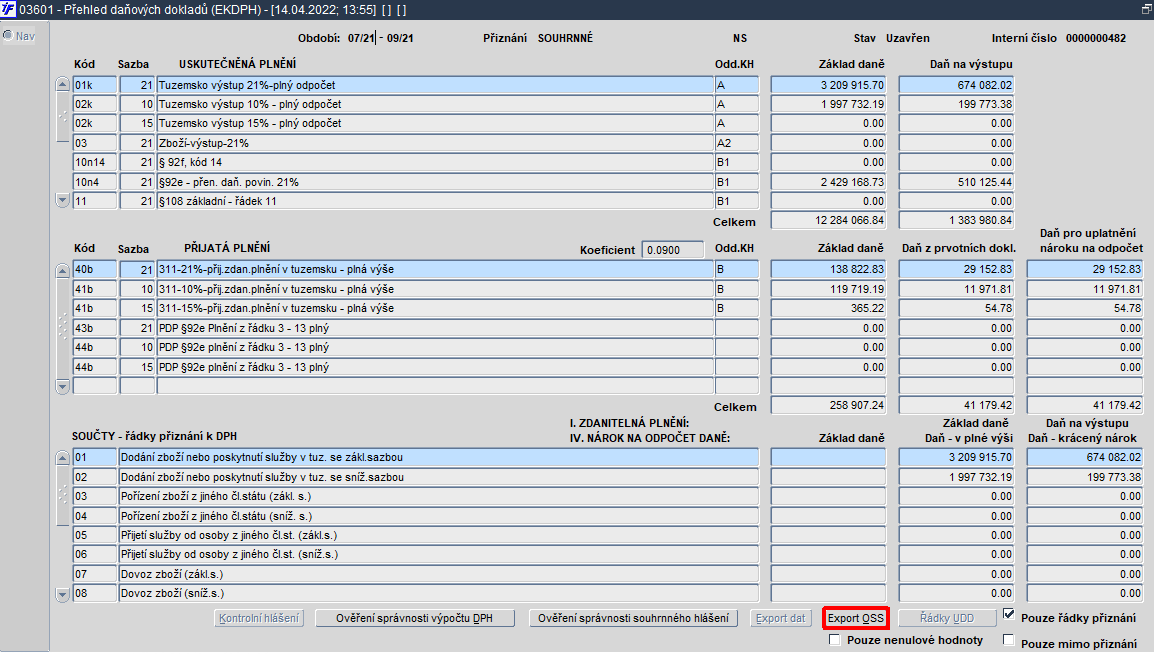Click Interní číslo value 0000000482

1095,38
